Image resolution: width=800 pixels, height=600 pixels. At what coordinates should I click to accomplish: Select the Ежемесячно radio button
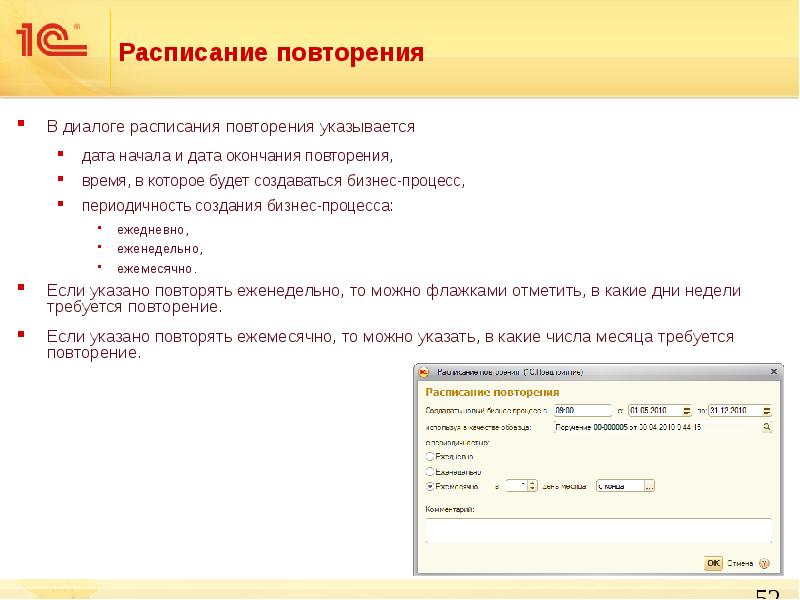[430, 486]
